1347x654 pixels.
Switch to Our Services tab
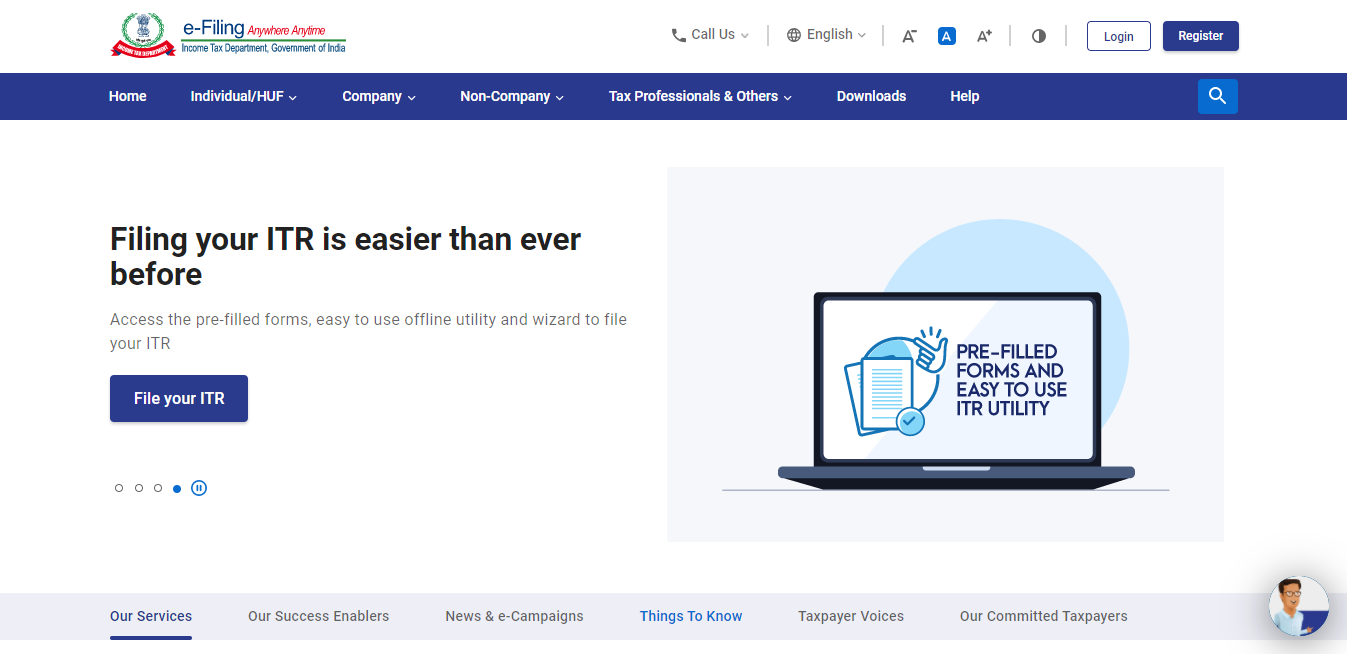coord(151,616)
